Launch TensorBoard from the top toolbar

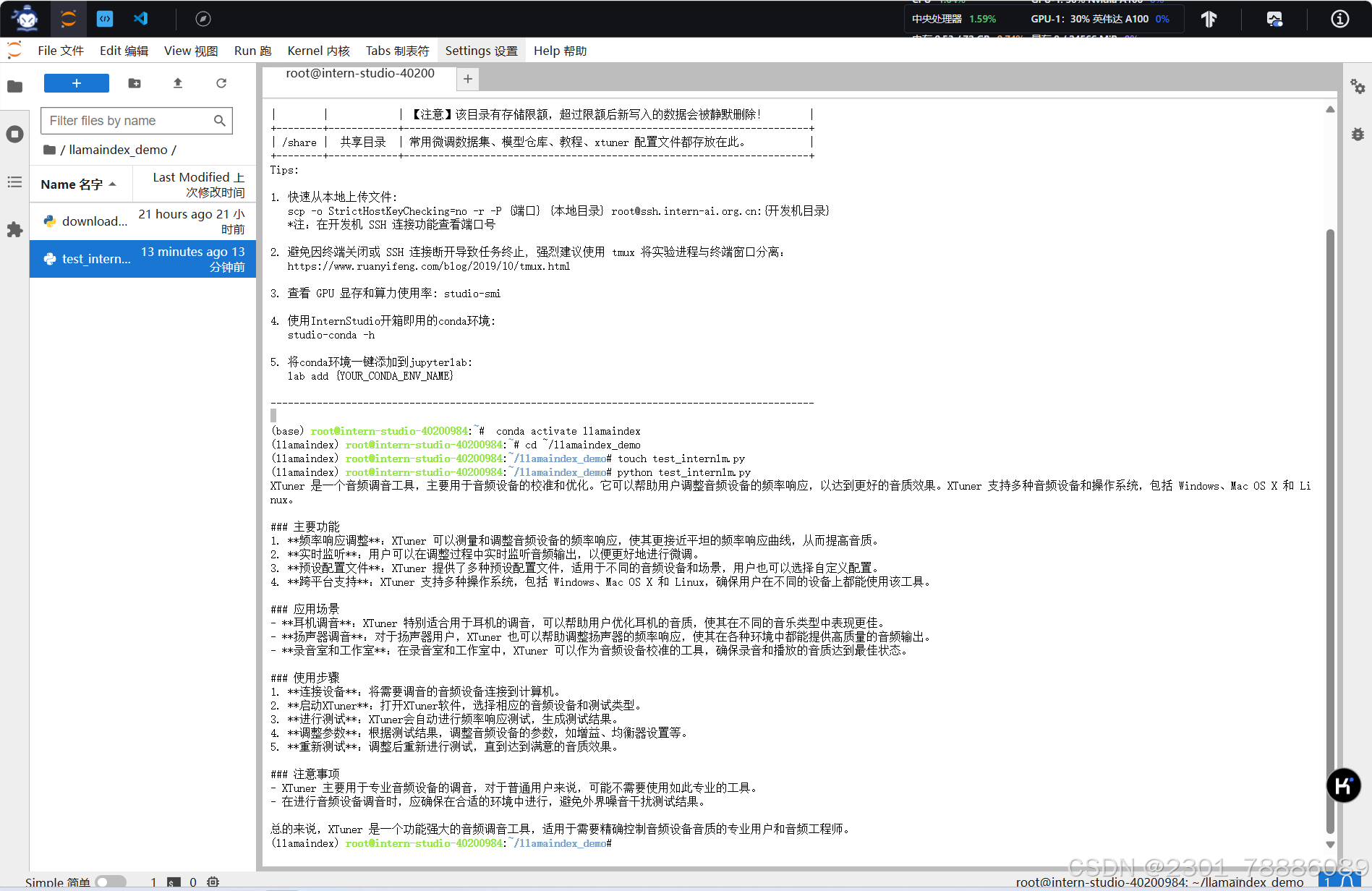(x=1209, y=20)
